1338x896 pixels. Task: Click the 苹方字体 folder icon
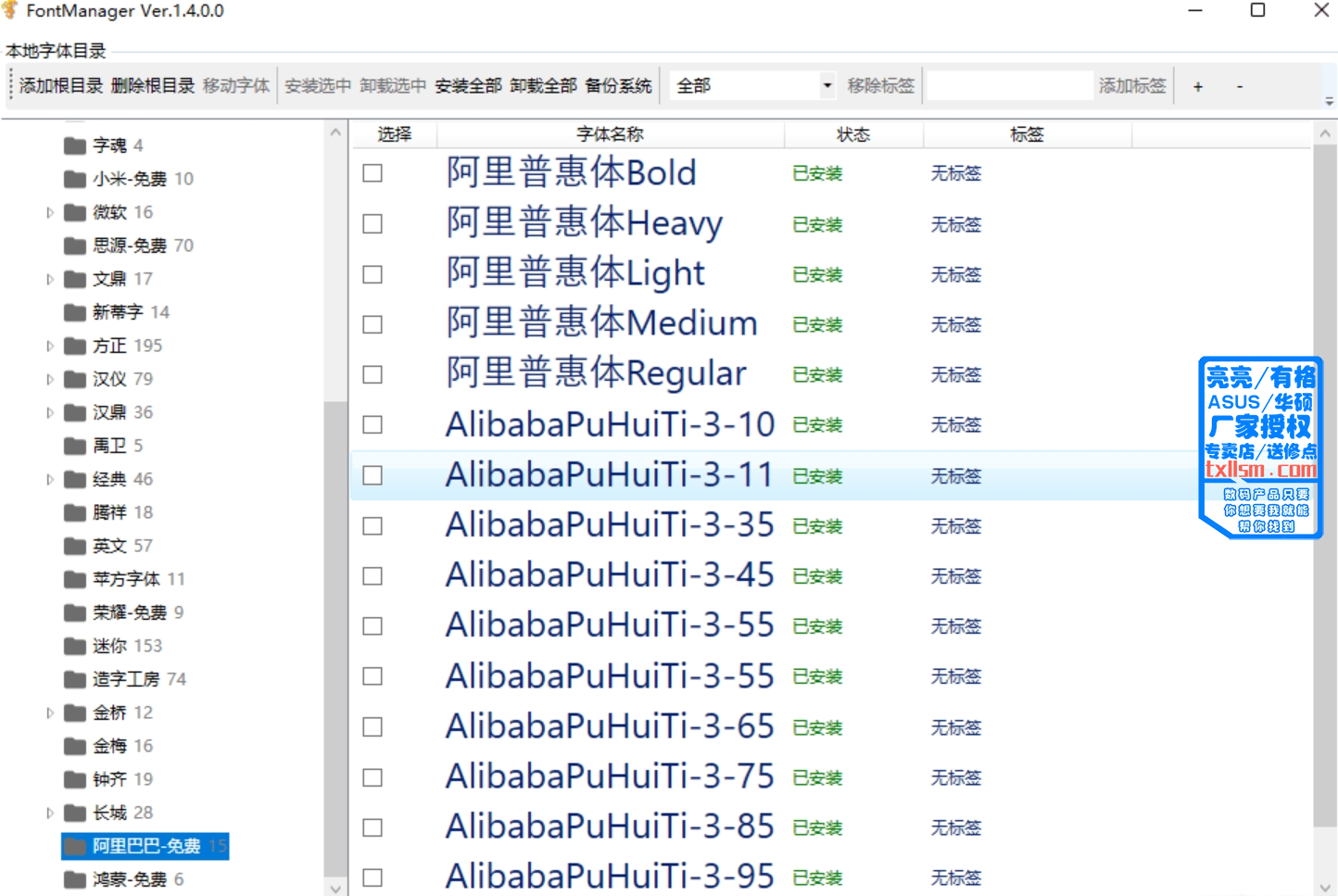pos(75,579)
